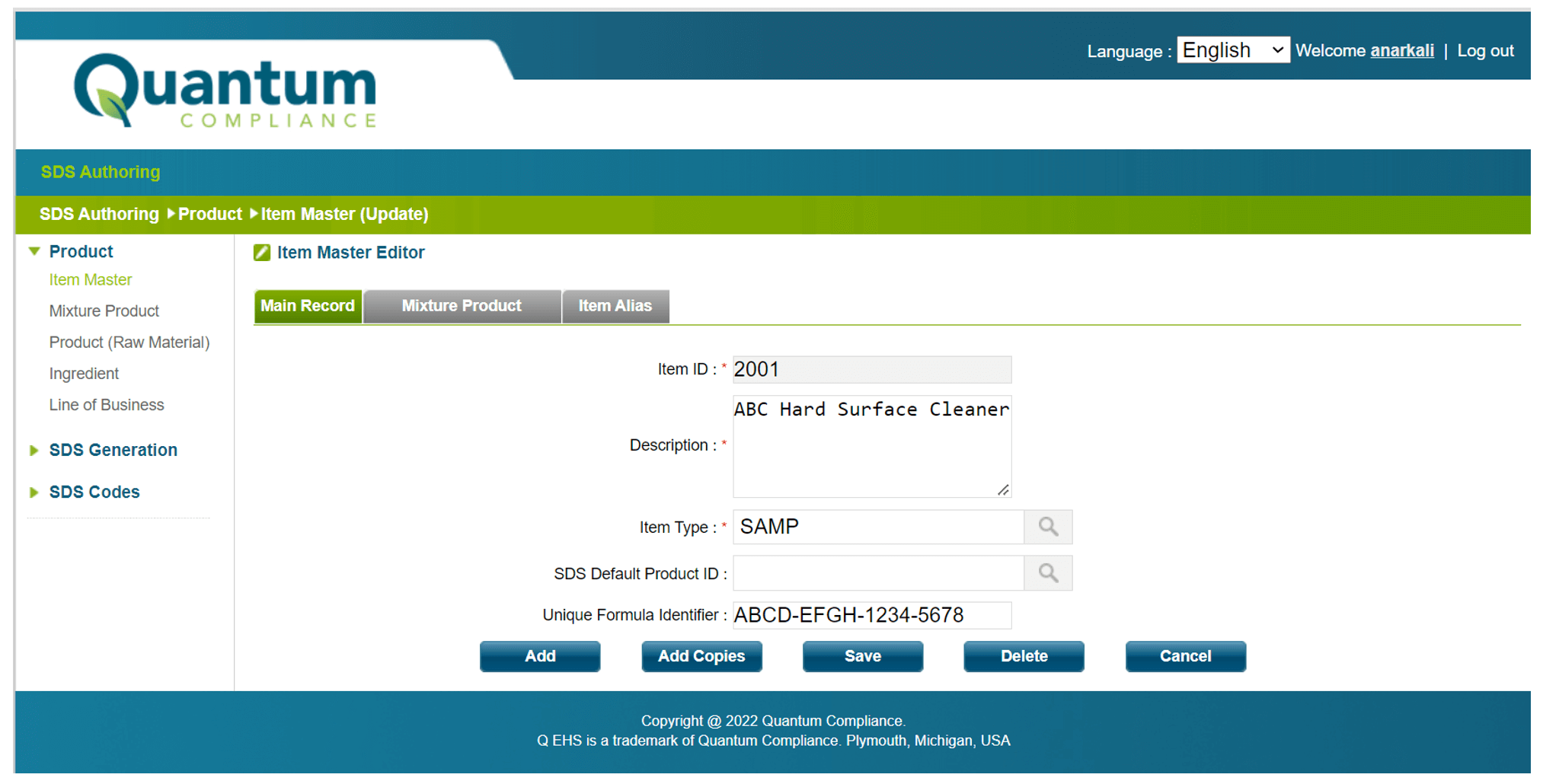Click the SDS Default Product ID search icon
This screenshot has width=1543, height=784.
(x=1048, y=573)
